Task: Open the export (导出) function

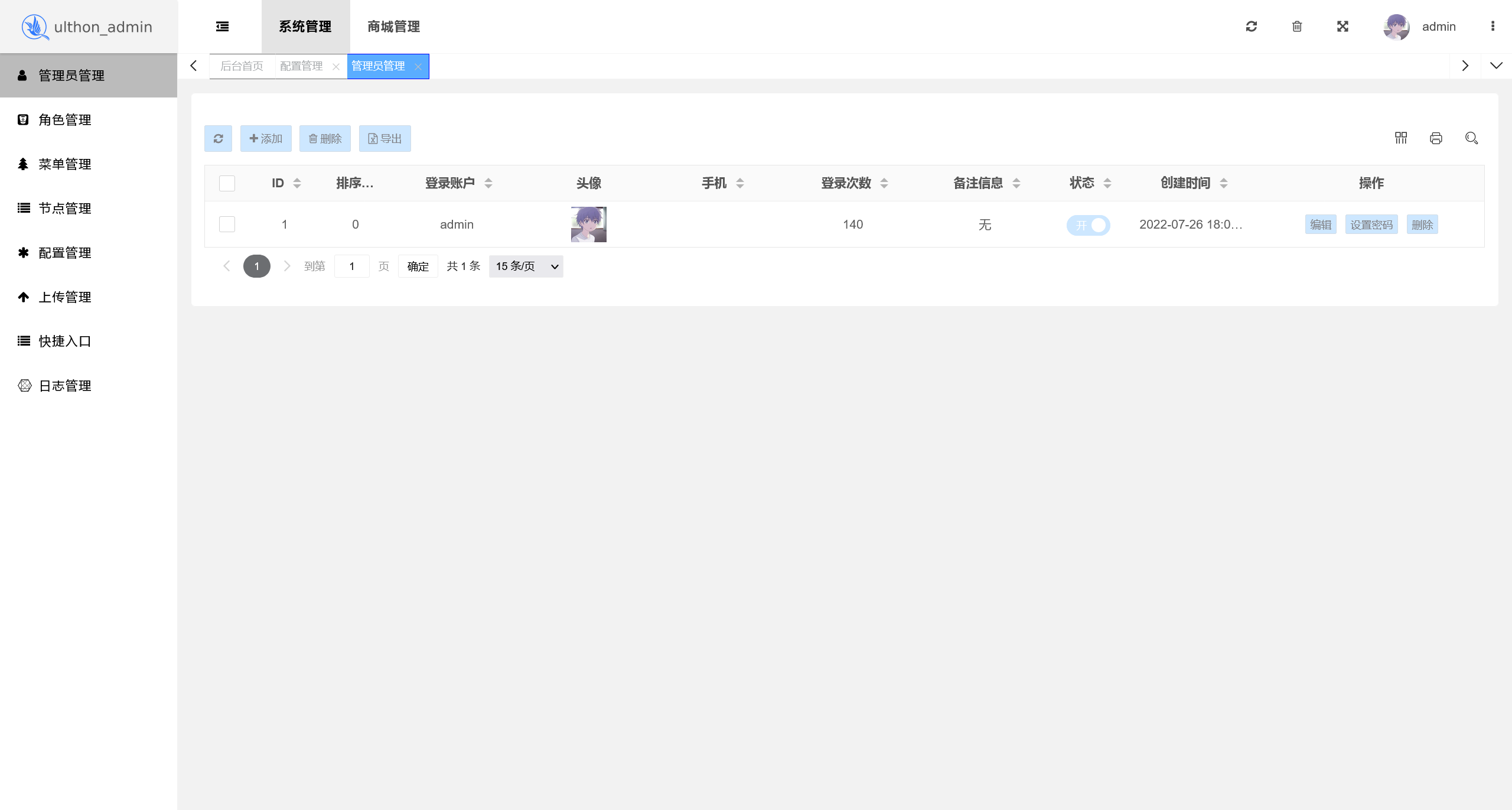Action: [x=384, y=138]
